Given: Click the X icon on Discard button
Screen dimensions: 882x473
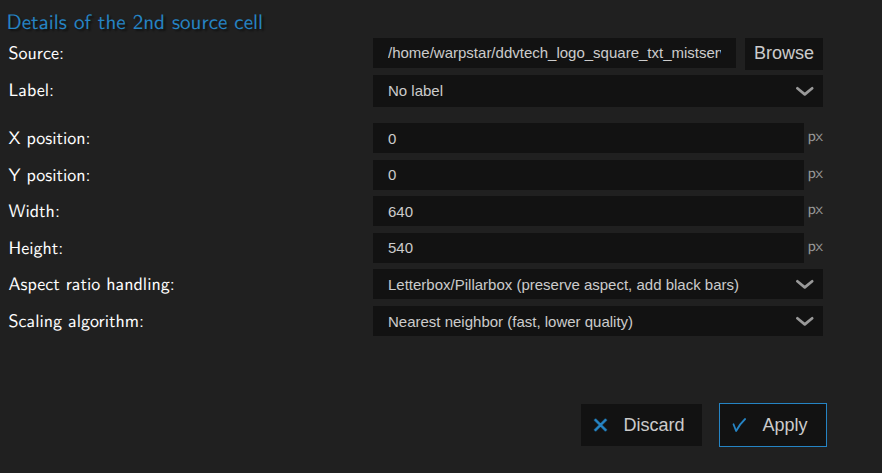Looking at the screenshot, I should (x=600, y=425).
